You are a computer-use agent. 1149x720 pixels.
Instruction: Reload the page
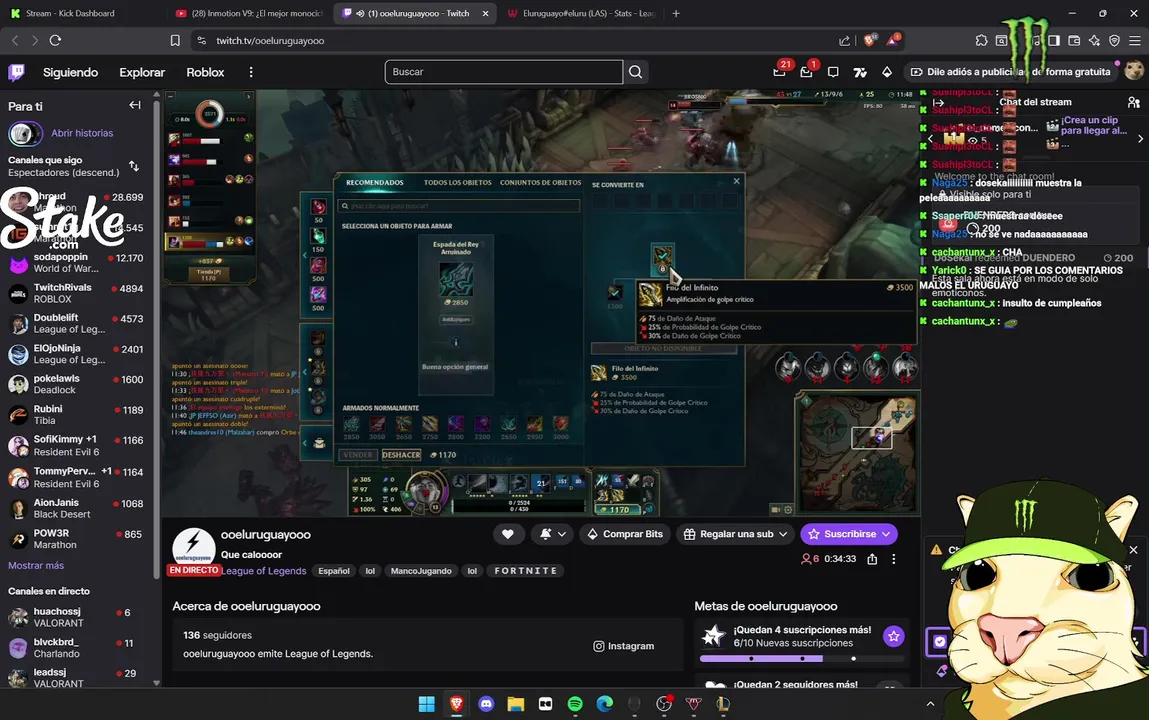pyautogui.click(x=55, y=40)
